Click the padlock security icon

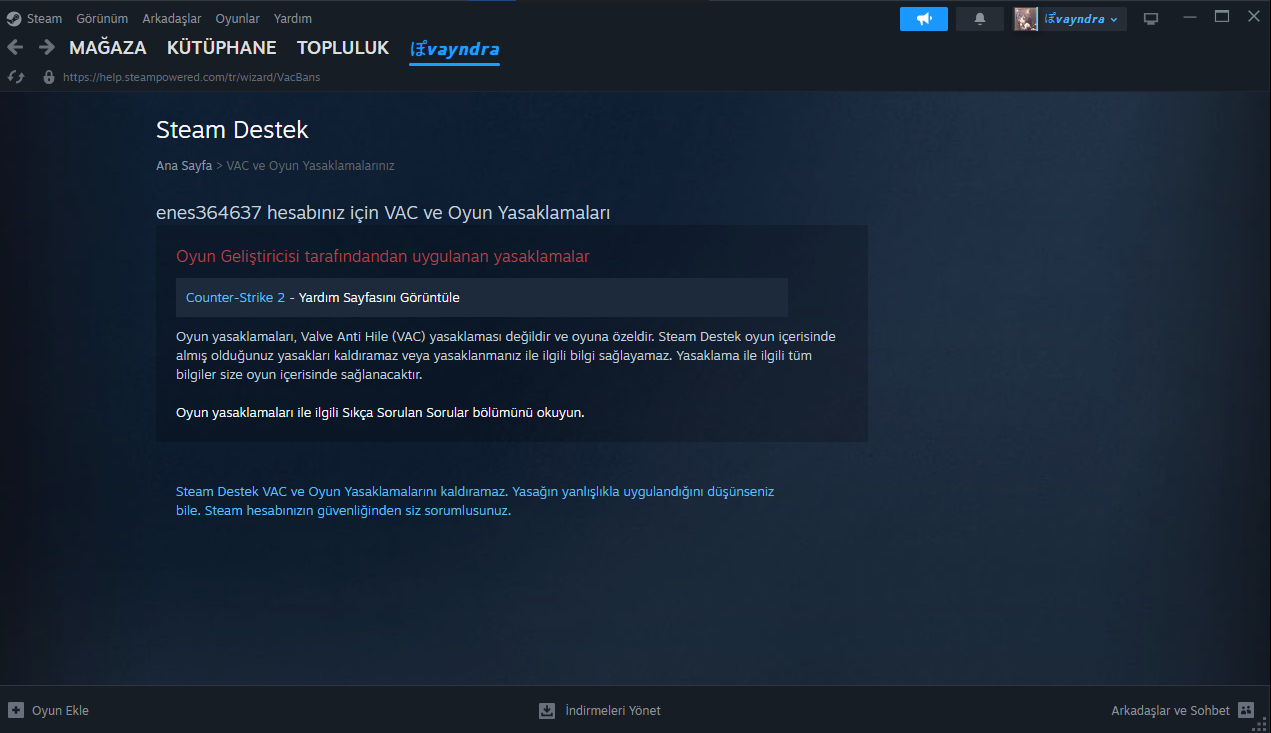pyautogui.click(x=48, y=77)
